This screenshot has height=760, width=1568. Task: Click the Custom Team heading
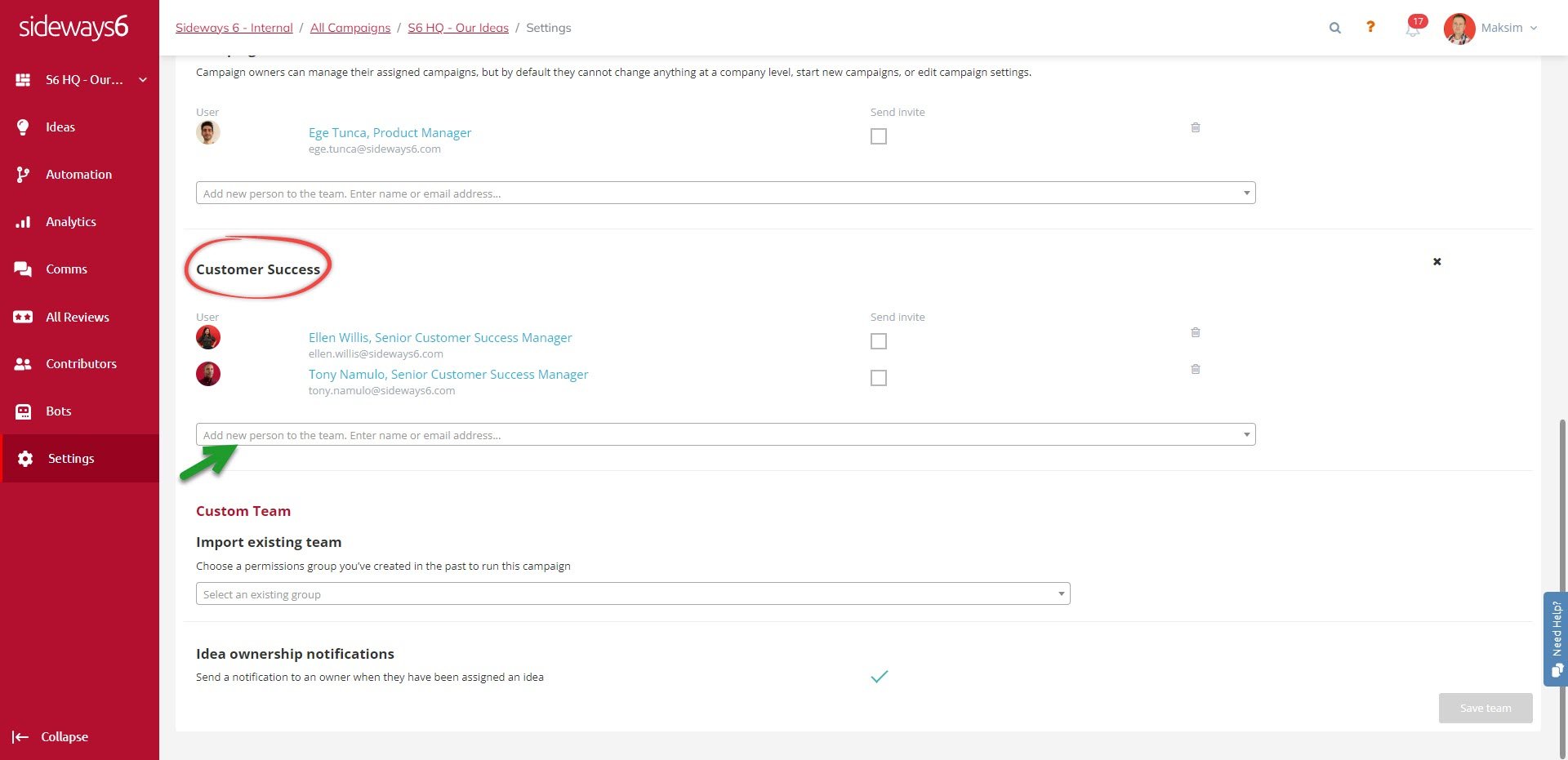pos(243,511)
